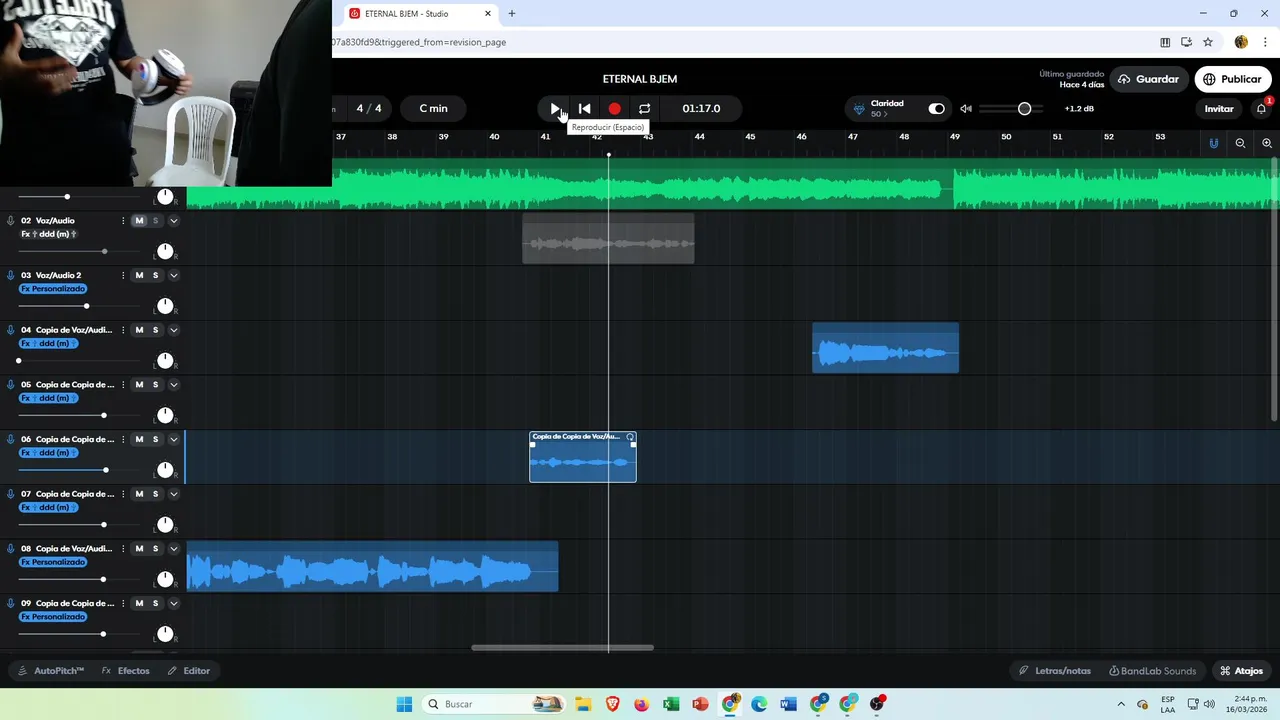
Task: Mute track 06
Action: coord(139,439)
